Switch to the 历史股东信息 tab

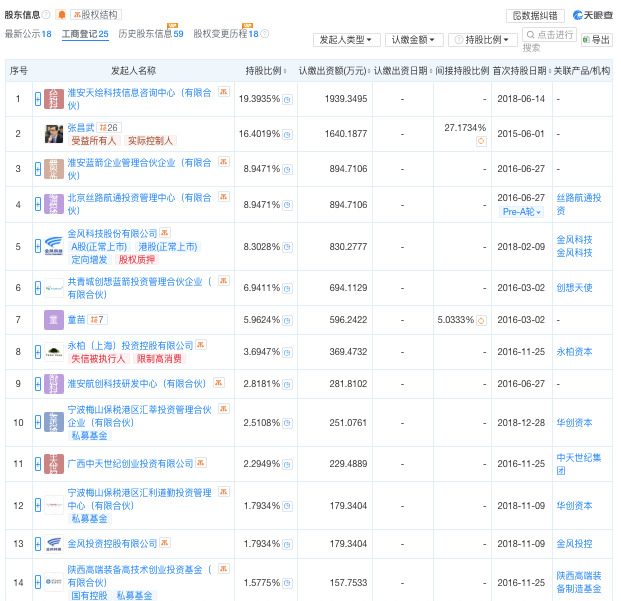150,34
